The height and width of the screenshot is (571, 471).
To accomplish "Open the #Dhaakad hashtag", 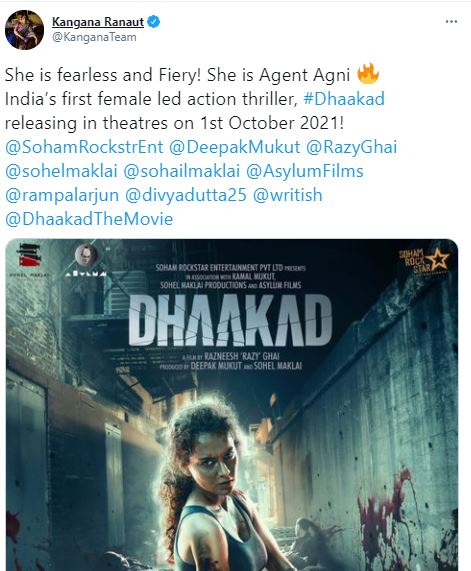I will click(344, 99).
